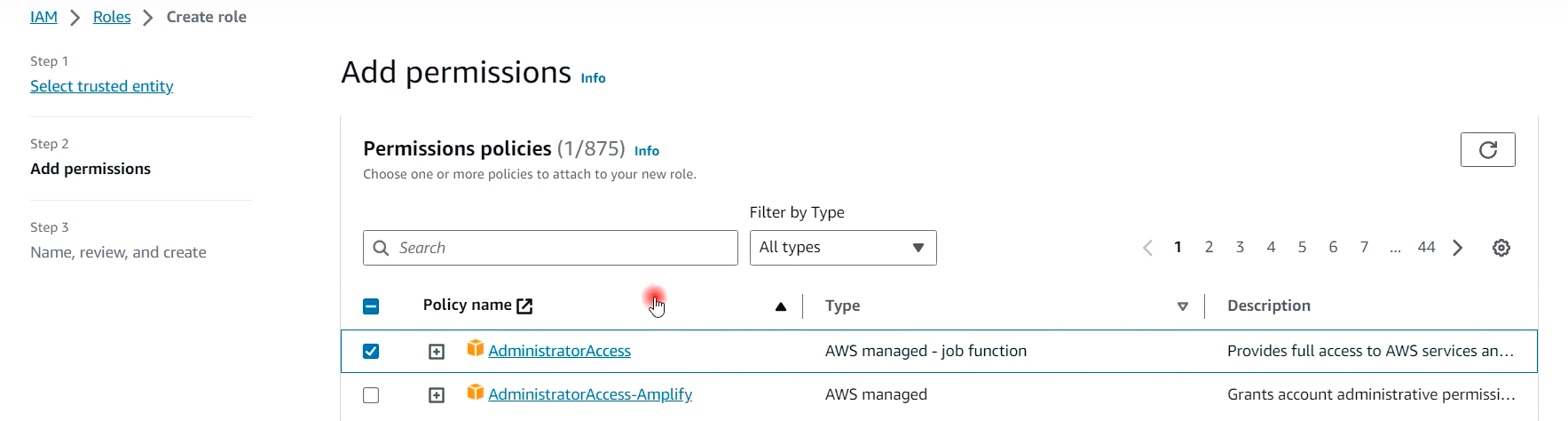Open table preferences gear icon
Screen dimensions: 1568x421
tap(1501, 248)
